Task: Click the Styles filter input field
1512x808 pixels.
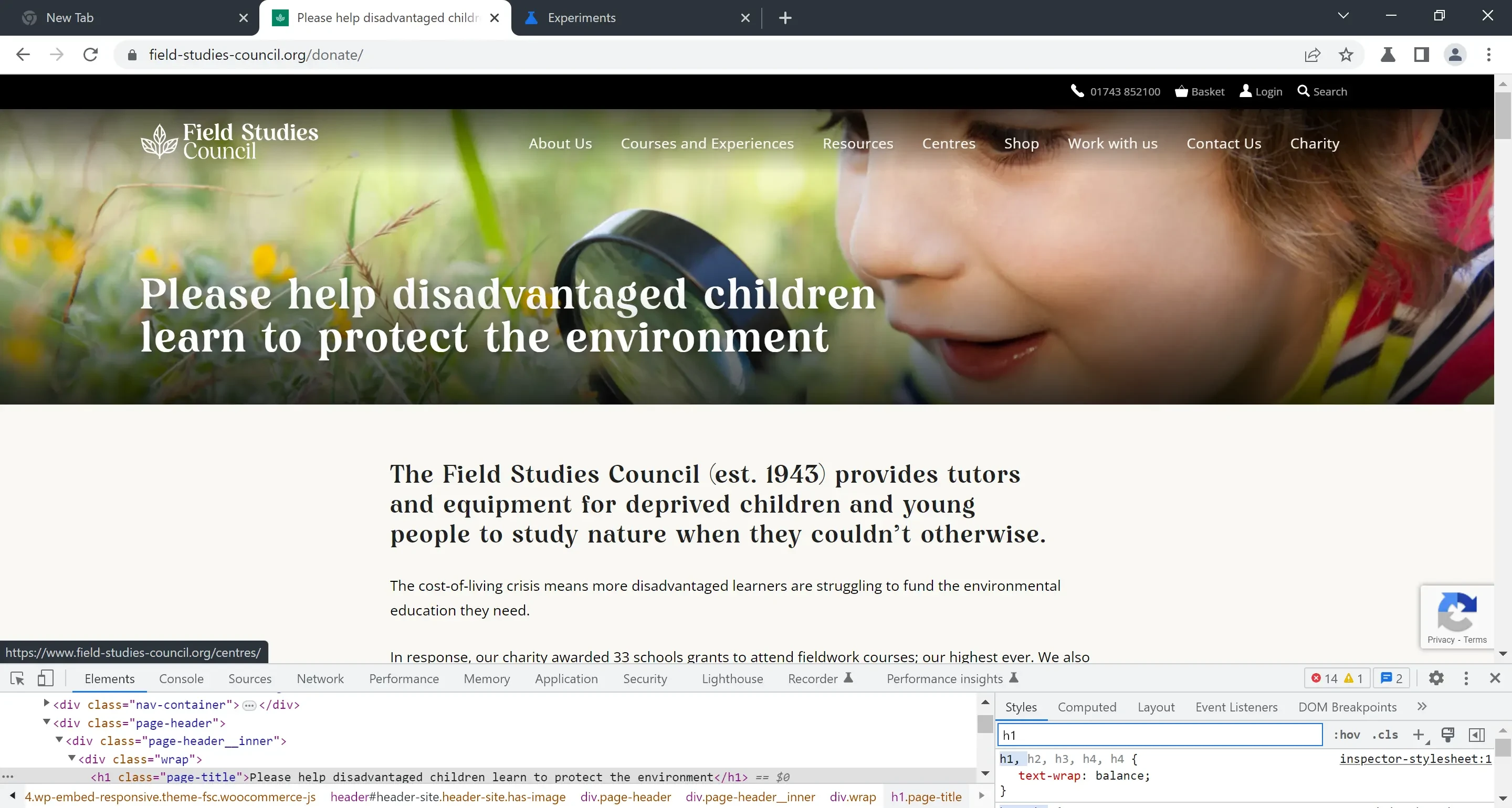Action: click(x=1159, y=735)
